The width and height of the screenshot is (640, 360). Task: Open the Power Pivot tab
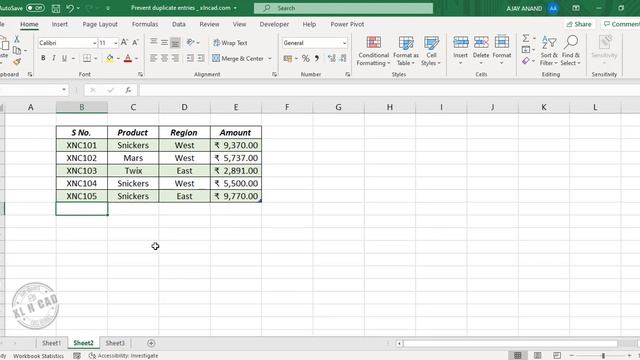(x=347, y=24)
